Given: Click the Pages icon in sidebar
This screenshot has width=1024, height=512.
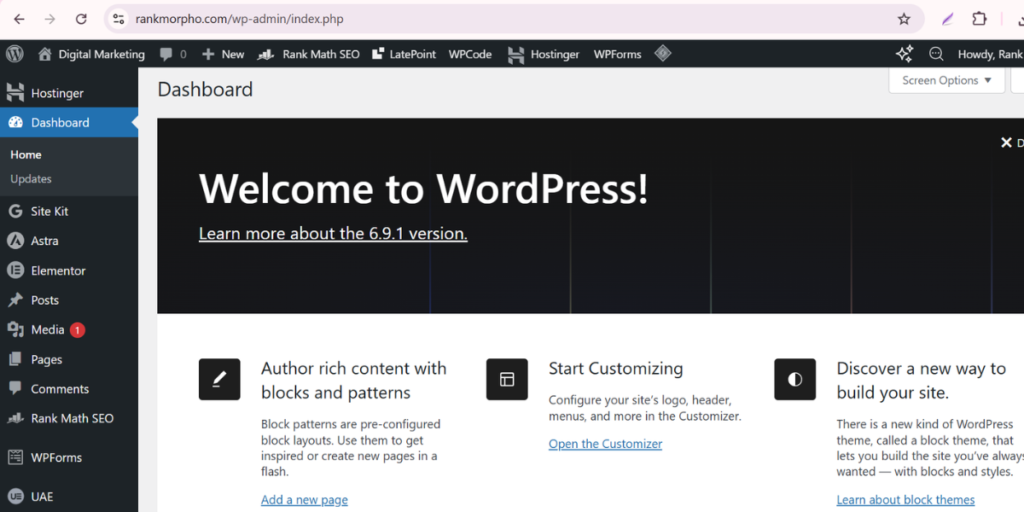Looking at the screenshot, I should click(15, 359).
